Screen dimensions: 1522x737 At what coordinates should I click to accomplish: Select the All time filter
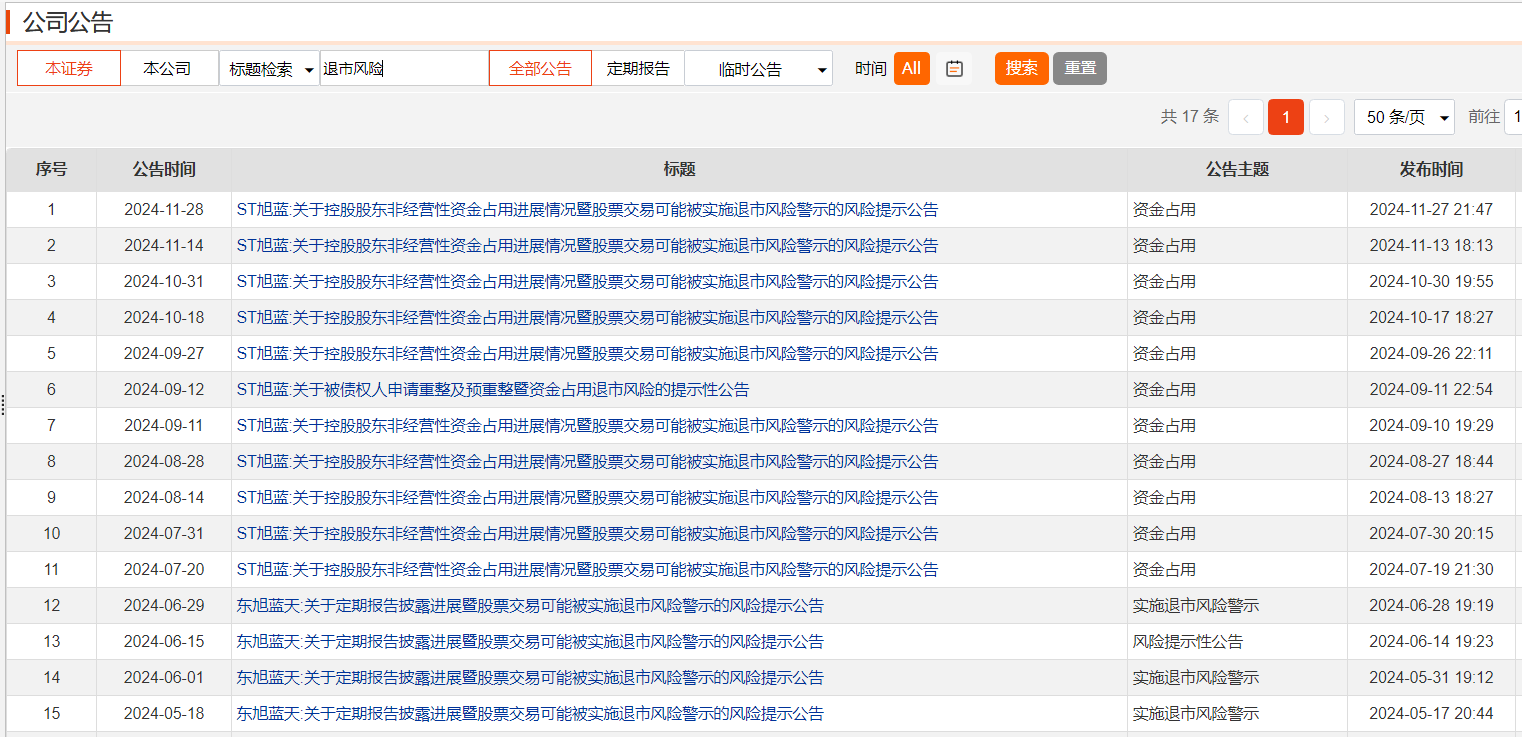(x=911, y=68)
